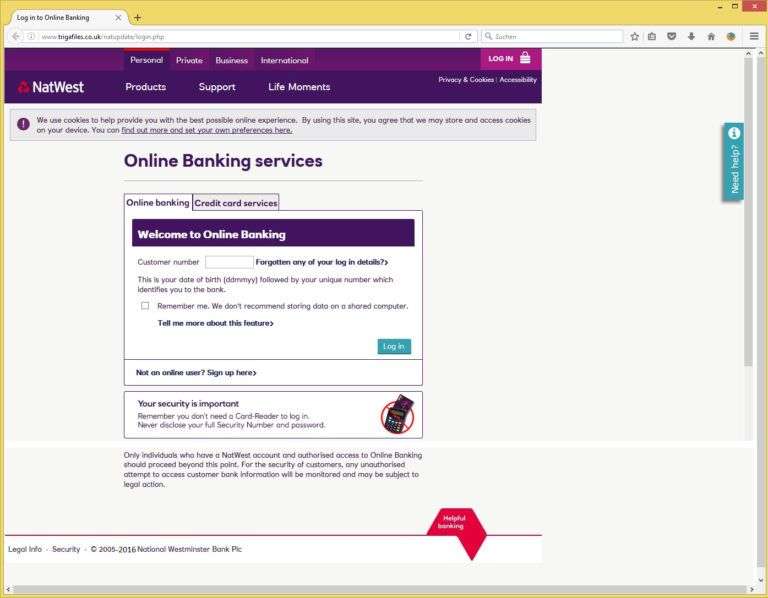The width and height of the screenshot is (768, 598).
Task: Click the card-reader prohibited image
Action: [397, 414]
